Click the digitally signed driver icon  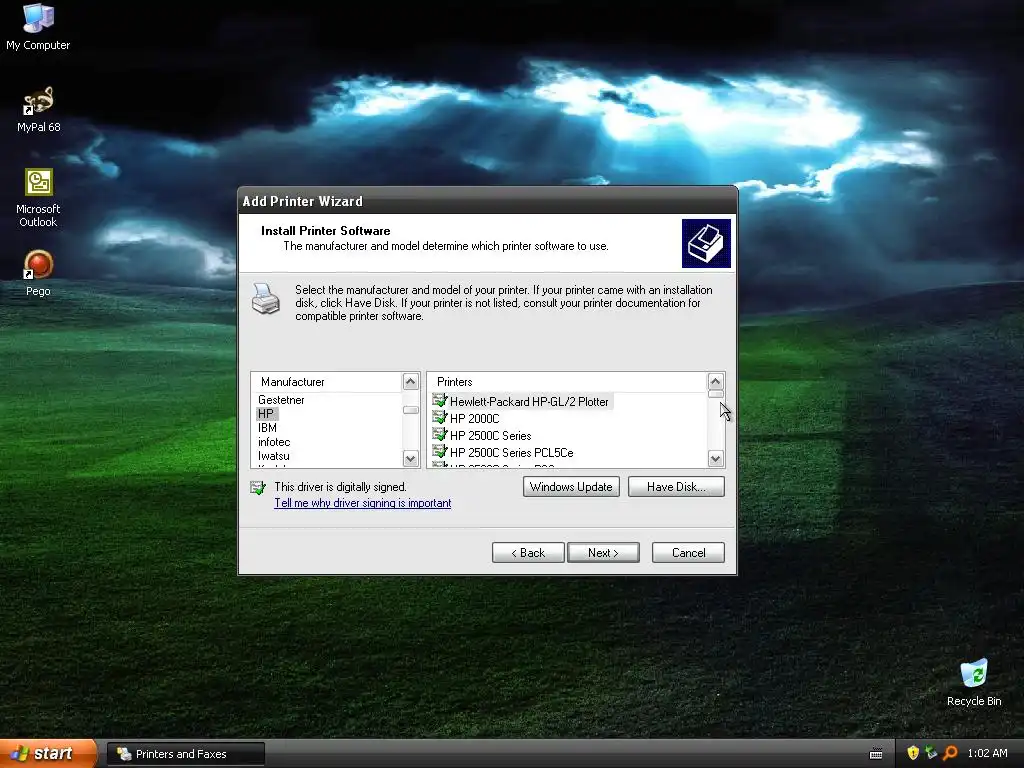pyautogui.click(x=258, y=487)
